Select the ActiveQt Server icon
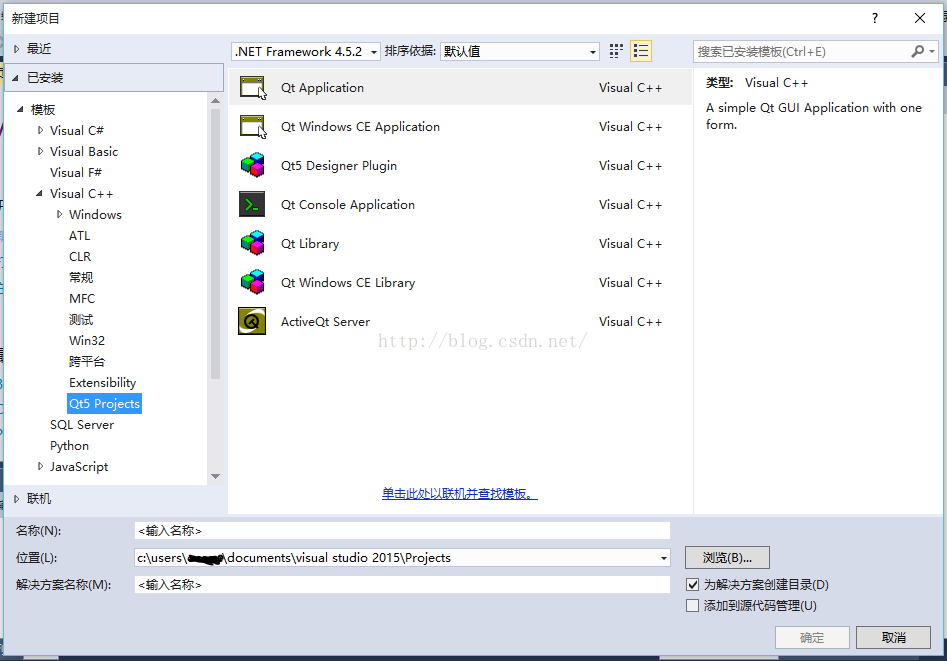Viewport: 947px width, 661px height. click(252, 321)
